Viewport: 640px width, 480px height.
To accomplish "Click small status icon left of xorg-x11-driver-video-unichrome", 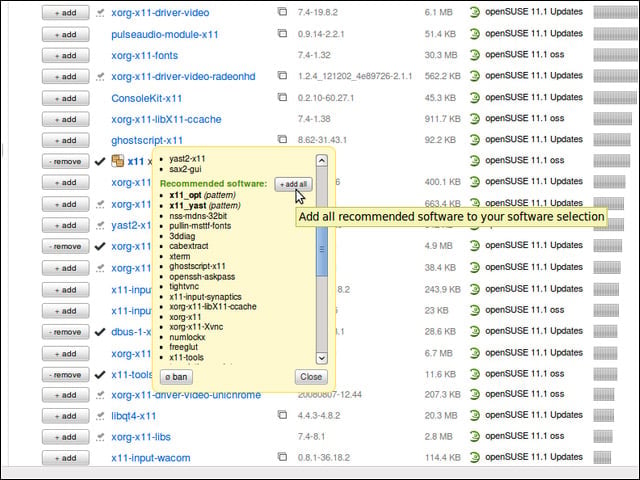I will 100,395.
